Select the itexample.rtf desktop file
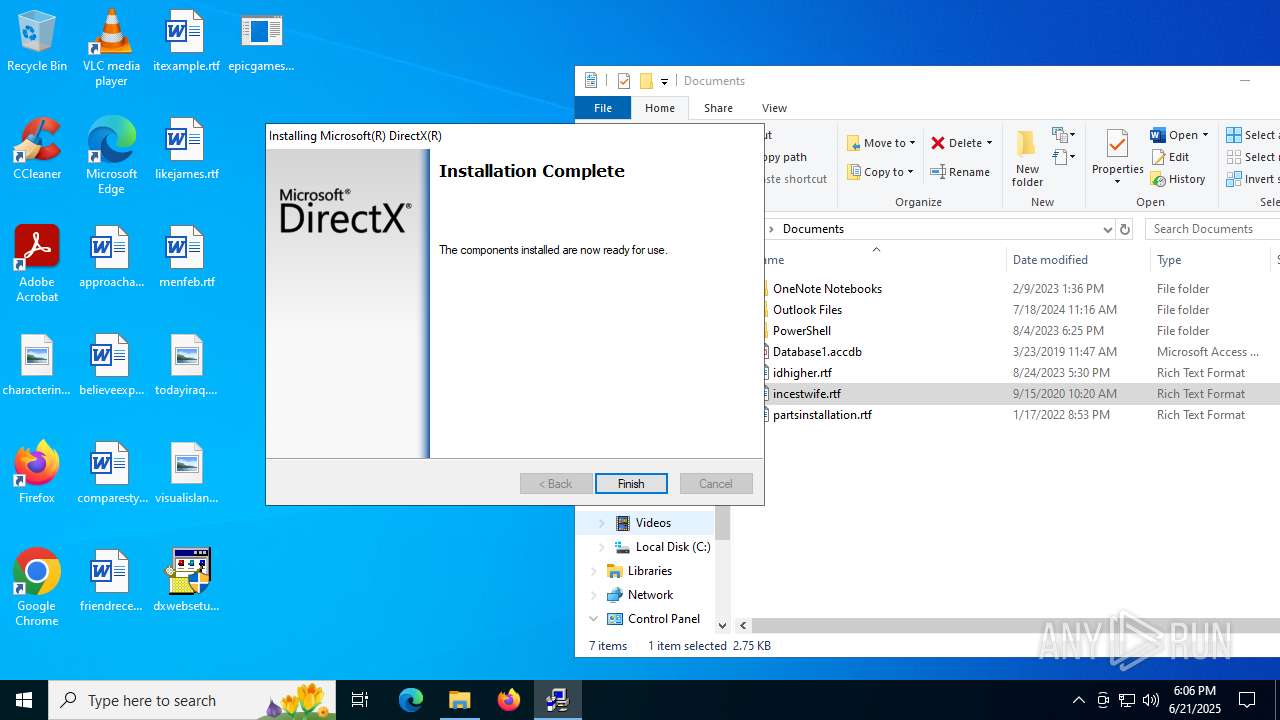Image resolution: width=1280 pixels, height=720 pixels. click(186, 41)
